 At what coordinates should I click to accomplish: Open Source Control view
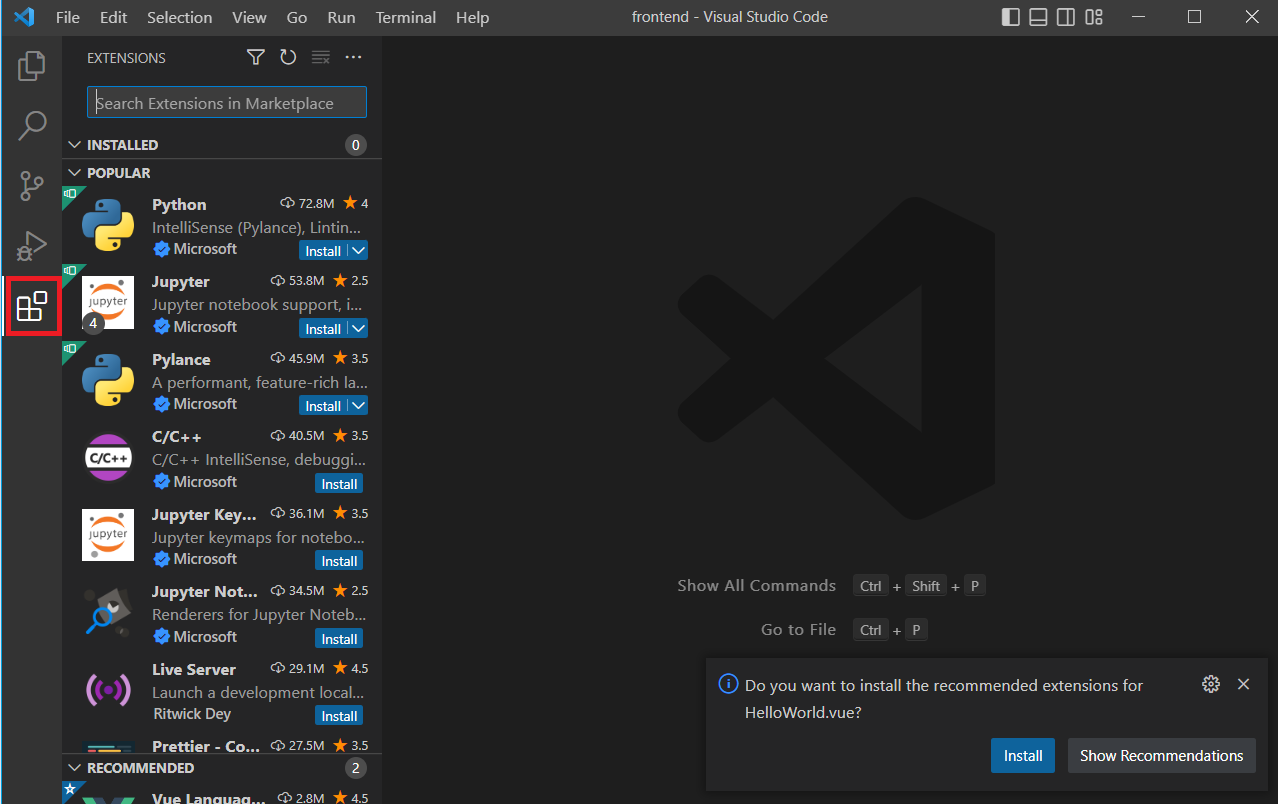32,186
